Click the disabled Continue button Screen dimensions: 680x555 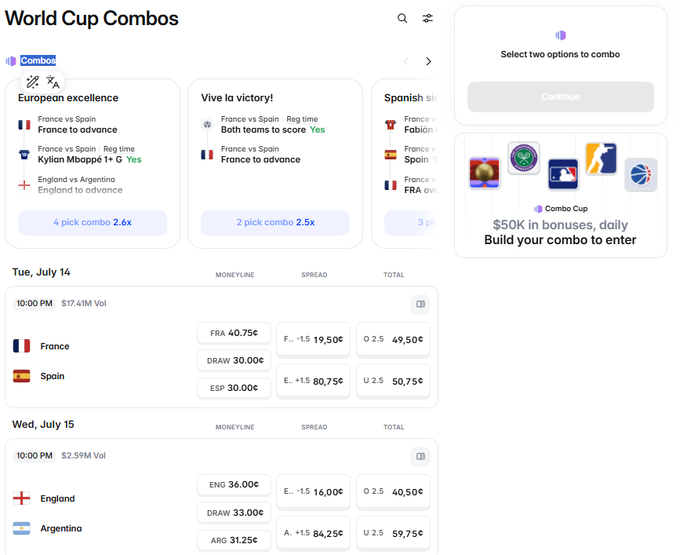click(560, 97)
